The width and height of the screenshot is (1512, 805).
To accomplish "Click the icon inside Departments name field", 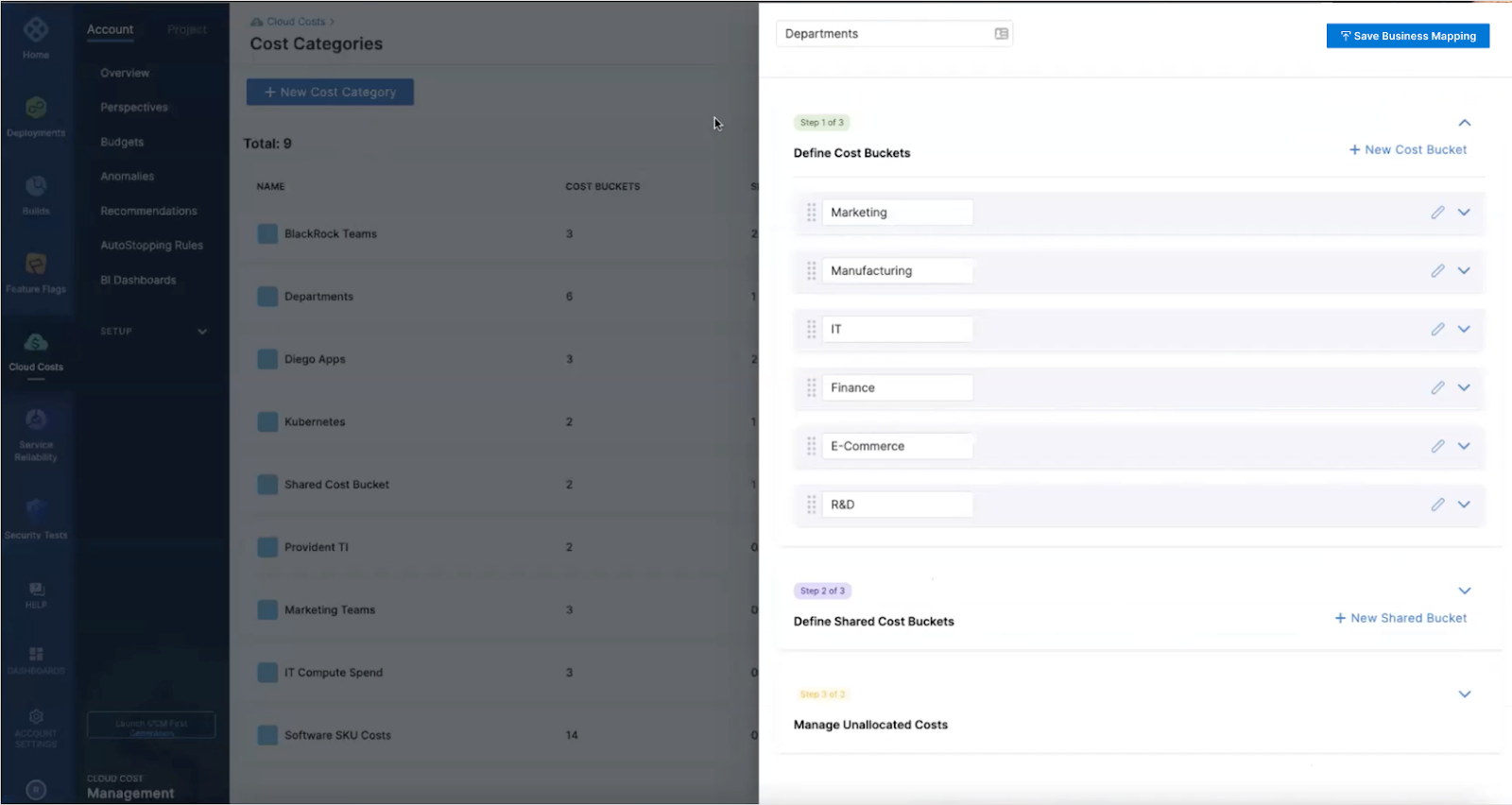I will point(1002,34).
